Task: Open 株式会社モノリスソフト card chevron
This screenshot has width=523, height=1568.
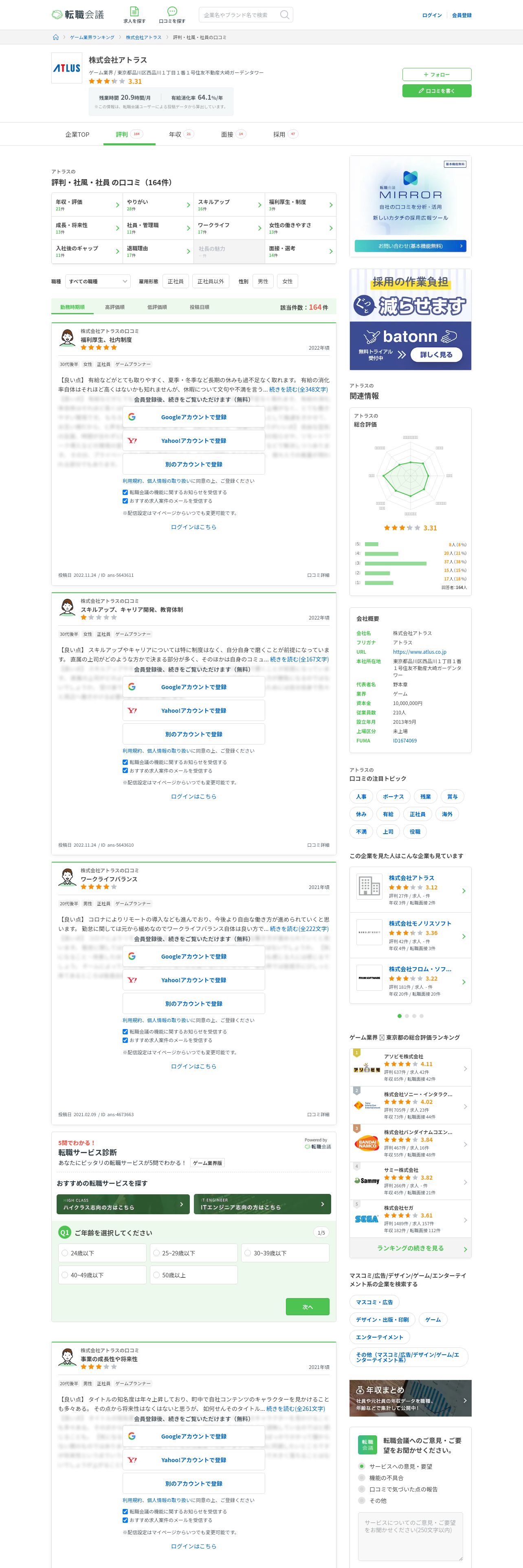Action: 464,936
